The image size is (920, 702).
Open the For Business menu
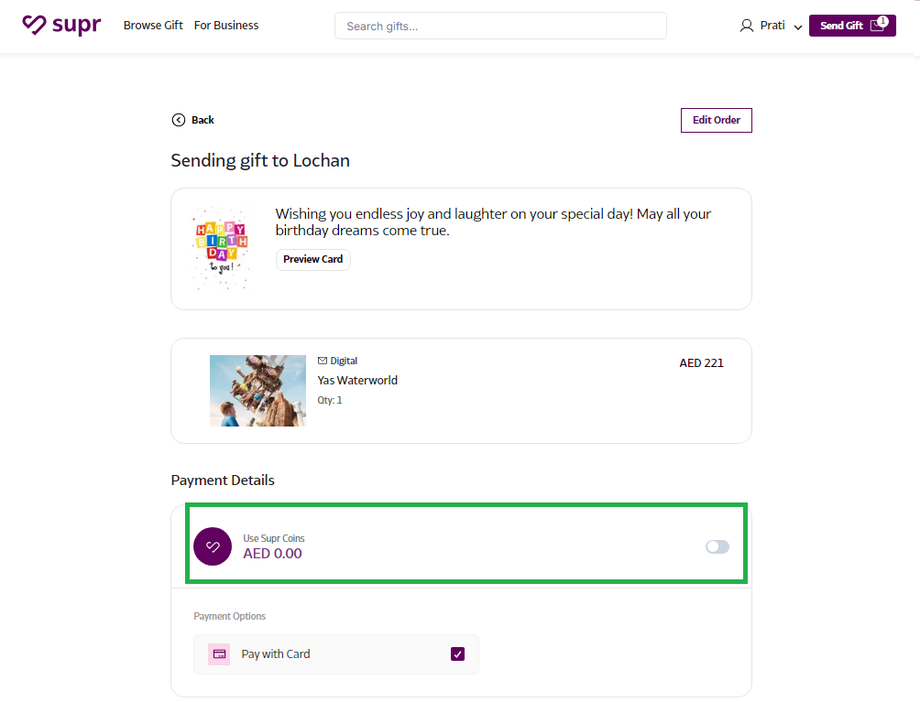[x=226, y=26]
